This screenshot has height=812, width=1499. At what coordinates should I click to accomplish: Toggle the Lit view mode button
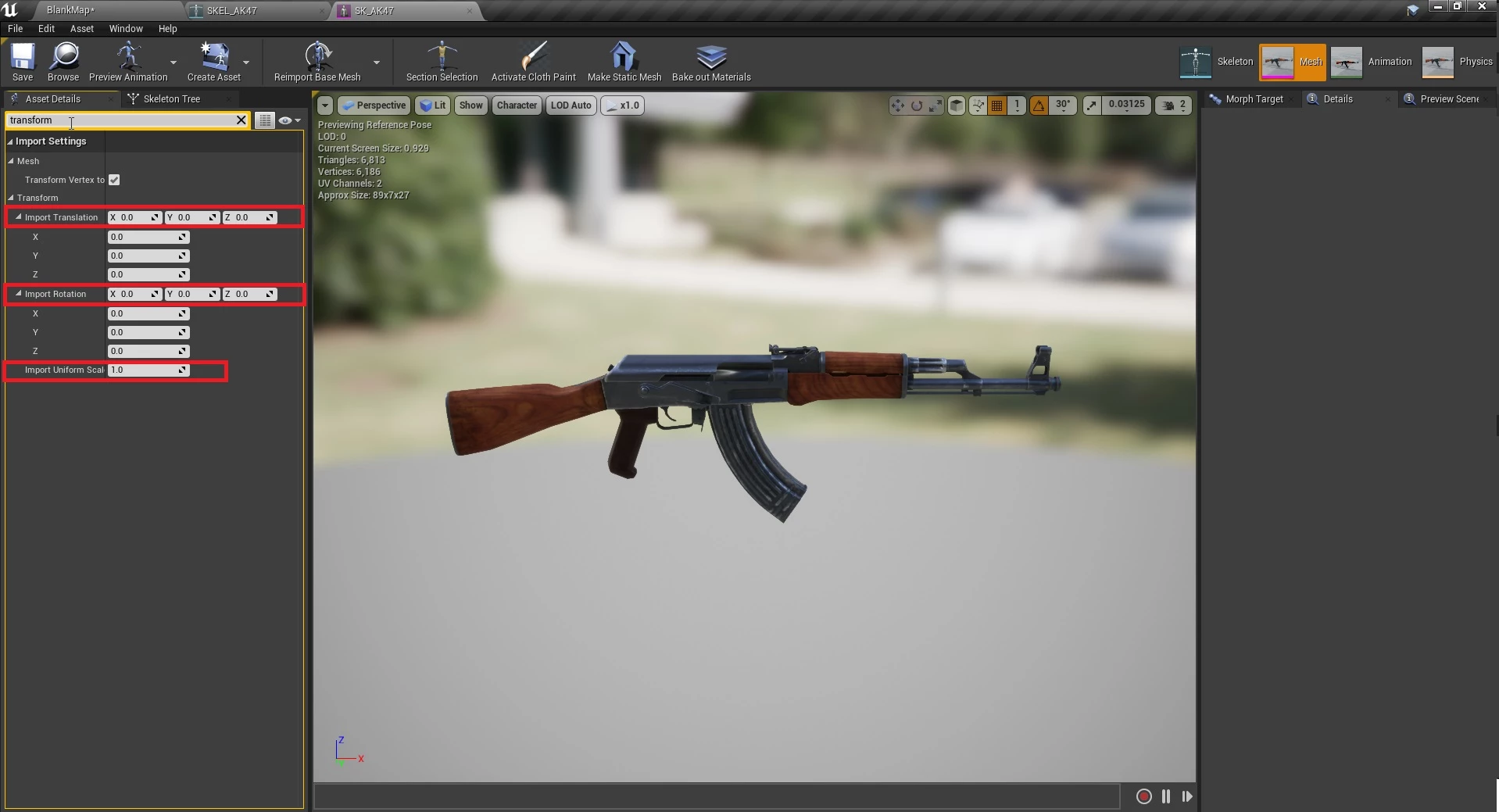[432, 105]
